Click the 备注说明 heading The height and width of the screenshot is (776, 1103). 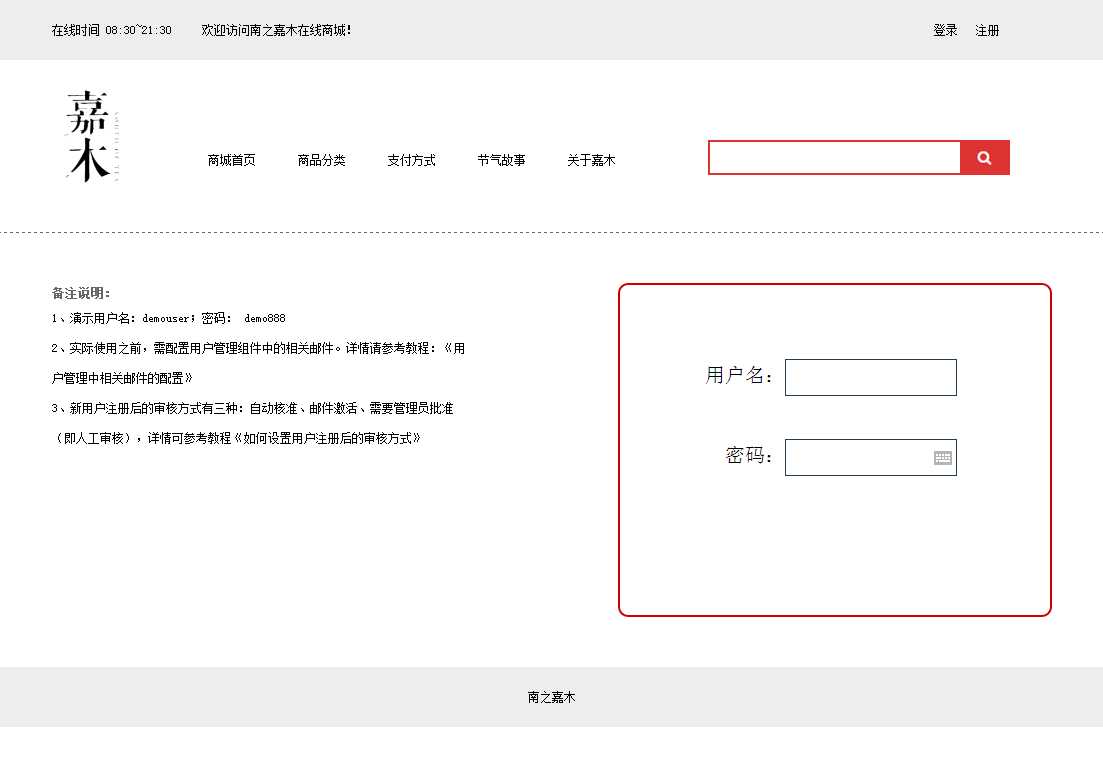[x=81, y=293]
